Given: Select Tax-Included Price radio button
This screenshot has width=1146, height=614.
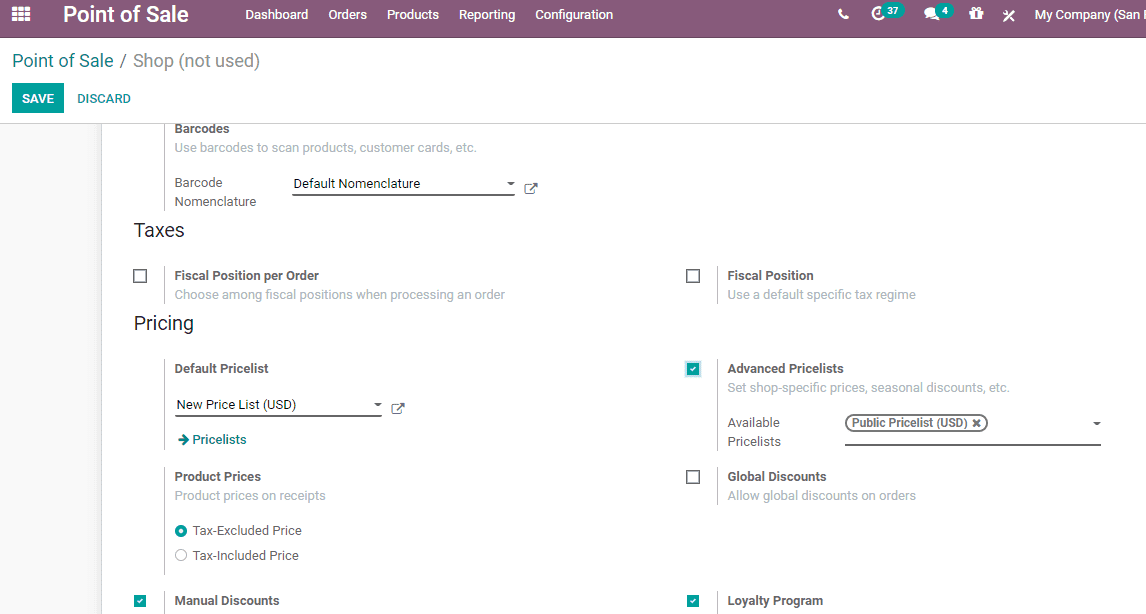Looking at the screenshot, I should (x=181, y=556).
